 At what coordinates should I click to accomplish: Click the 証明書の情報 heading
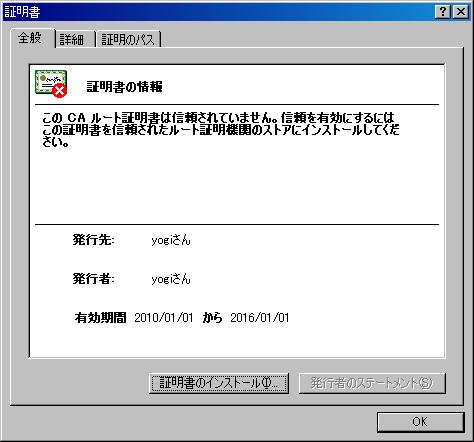(x=124, y=87)
